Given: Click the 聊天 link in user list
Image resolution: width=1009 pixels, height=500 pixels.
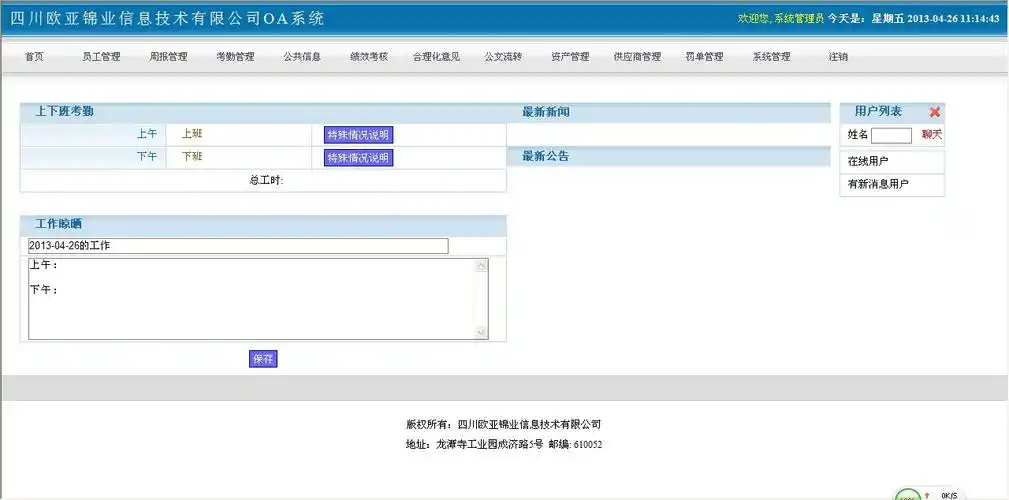Looking at the screenshot, I should tap(931, 134).
